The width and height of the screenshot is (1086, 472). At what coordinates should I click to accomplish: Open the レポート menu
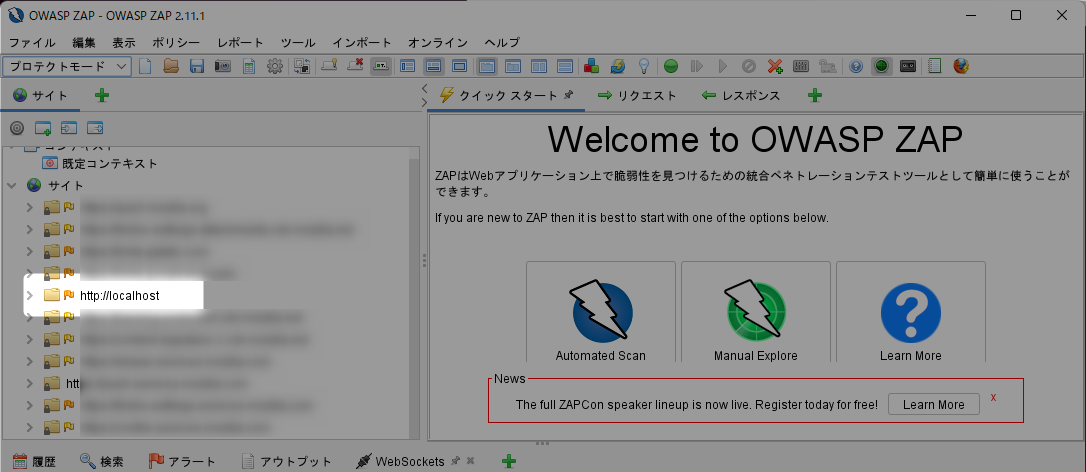click(240, 42)
